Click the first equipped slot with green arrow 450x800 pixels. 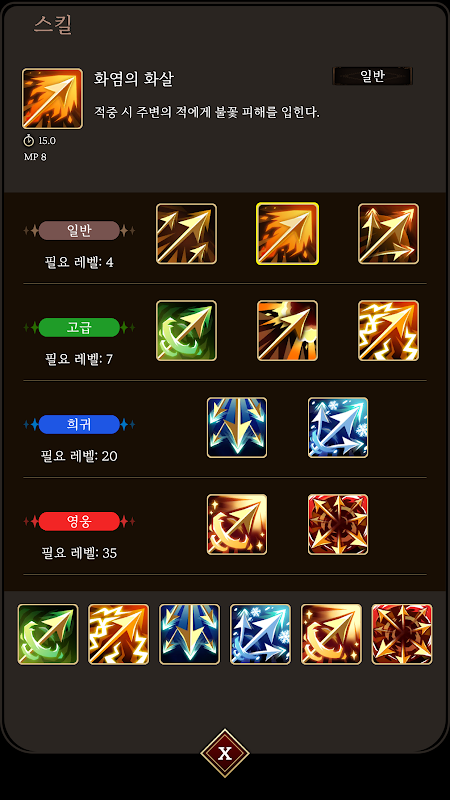click(x=48, y=634)
